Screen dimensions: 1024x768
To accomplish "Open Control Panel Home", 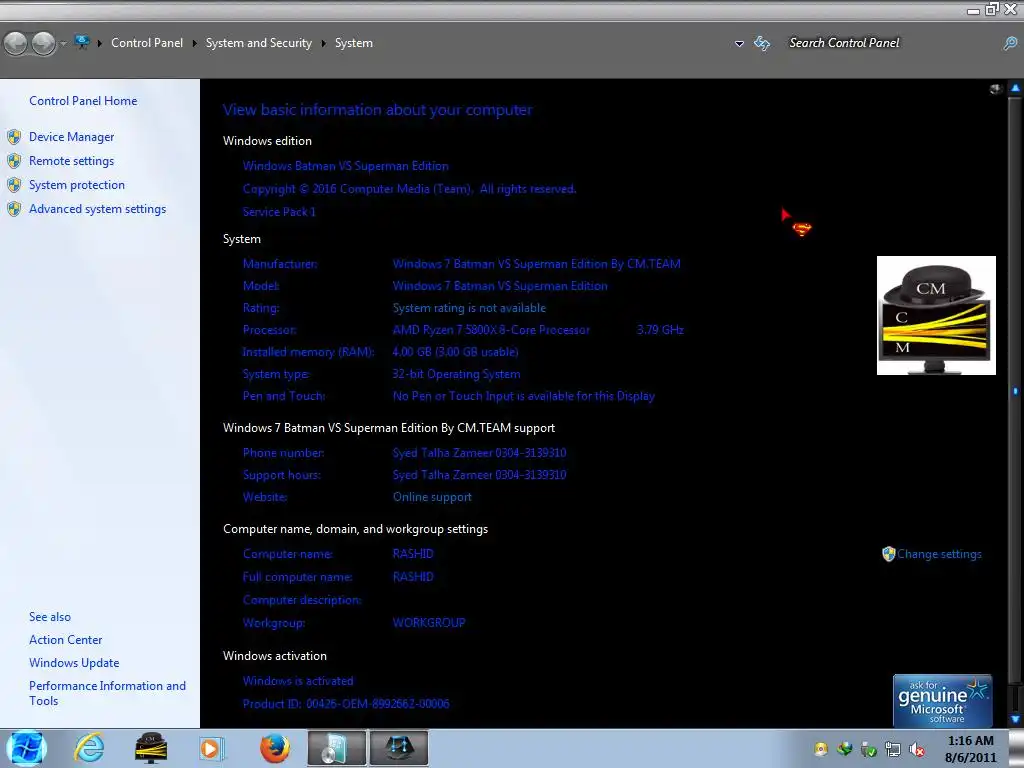I will coord(83,101).
